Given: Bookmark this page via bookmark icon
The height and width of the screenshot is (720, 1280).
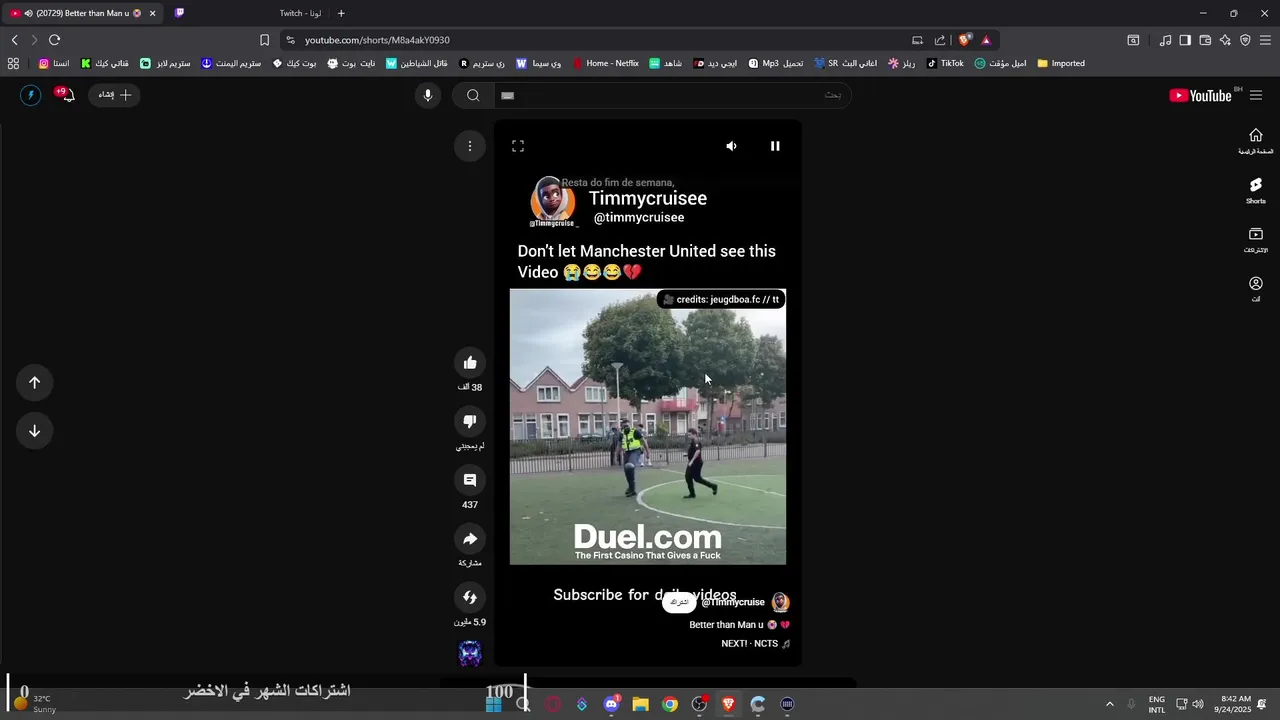Looking at the screenshot, I should [264, 40].
